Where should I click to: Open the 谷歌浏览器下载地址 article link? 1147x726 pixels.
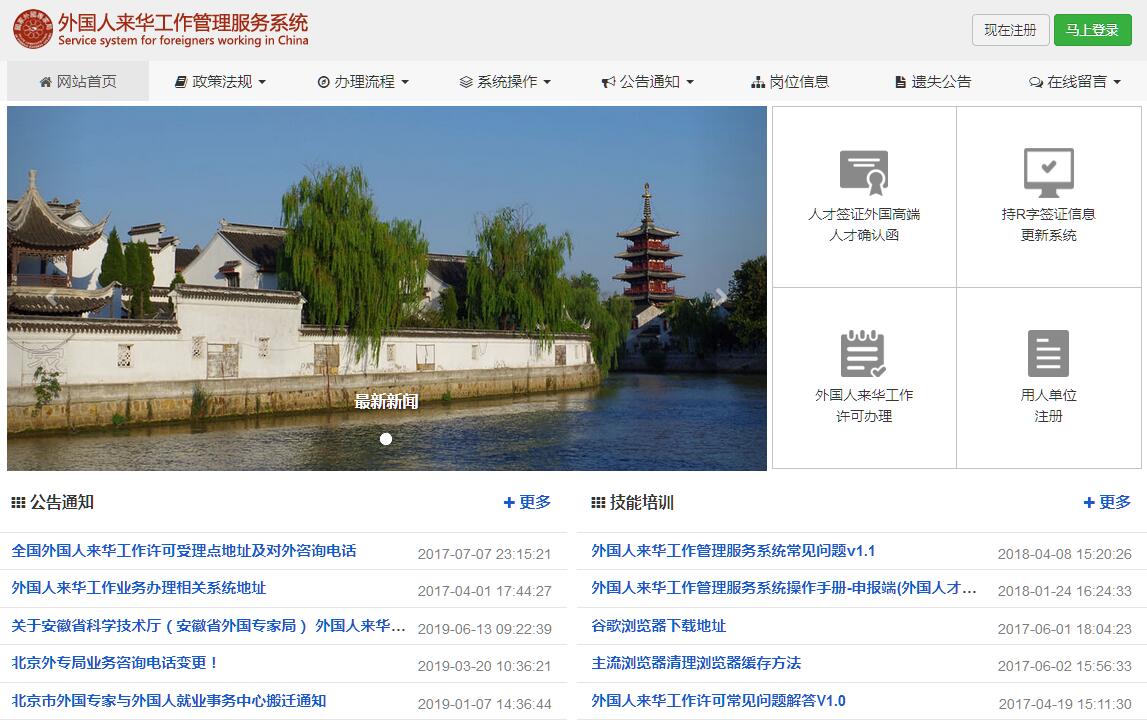(658, 626)
